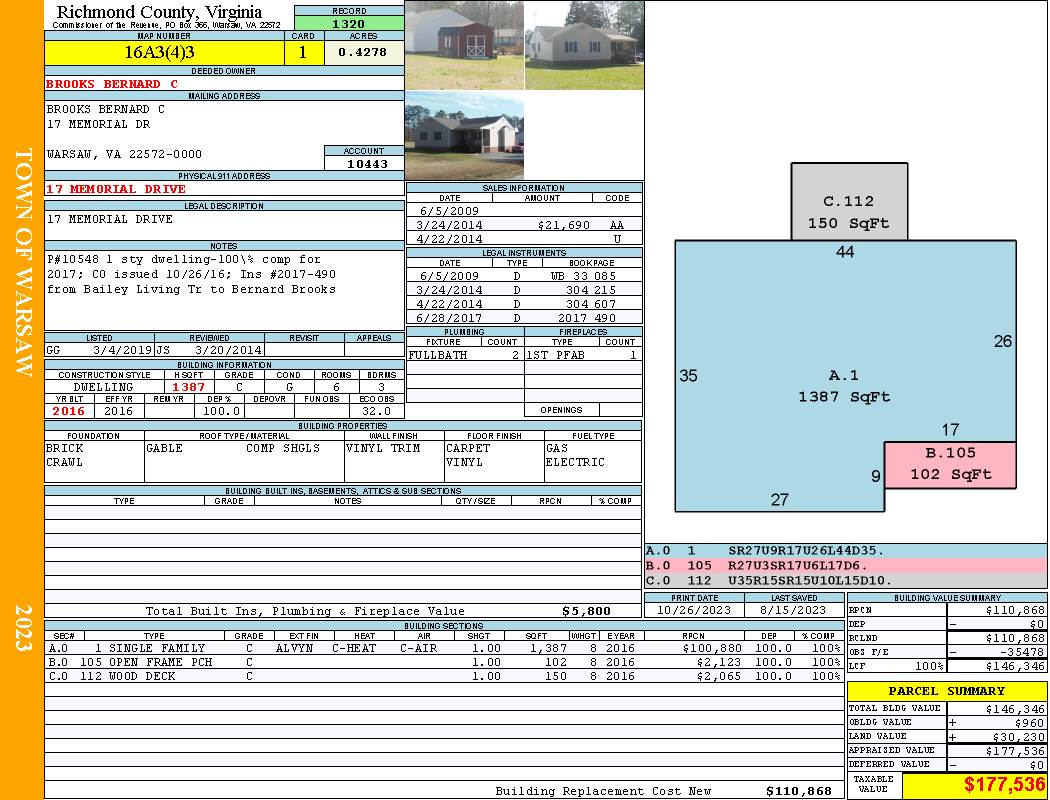
Task: Select the sale amount $21,690
Action: 563,225
